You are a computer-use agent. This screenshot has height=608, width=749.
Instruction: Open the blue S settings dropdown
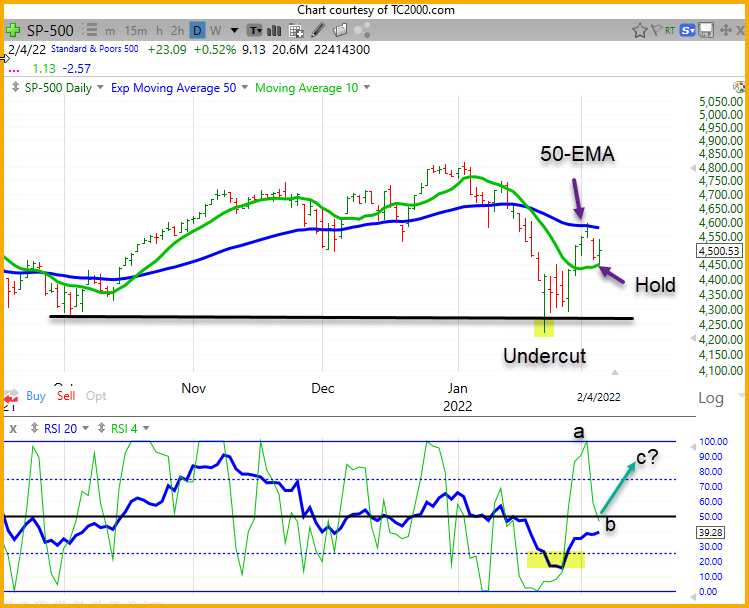tap(687, 31)
